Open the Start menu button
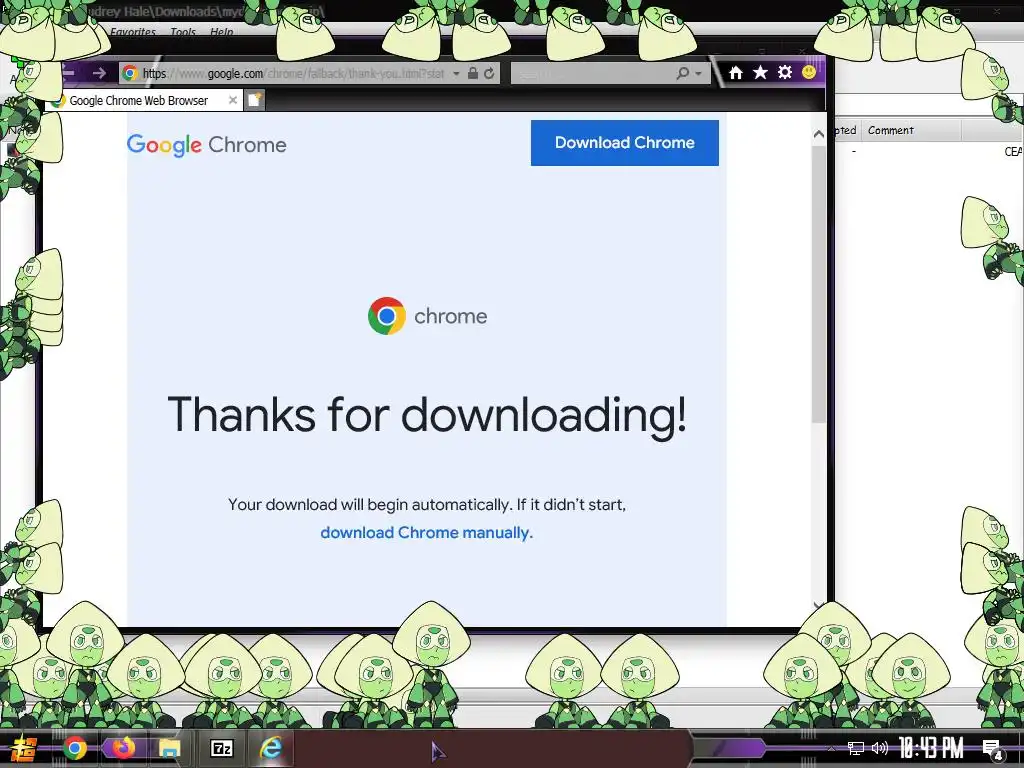 pyautogui.click(x=24, y=748)
